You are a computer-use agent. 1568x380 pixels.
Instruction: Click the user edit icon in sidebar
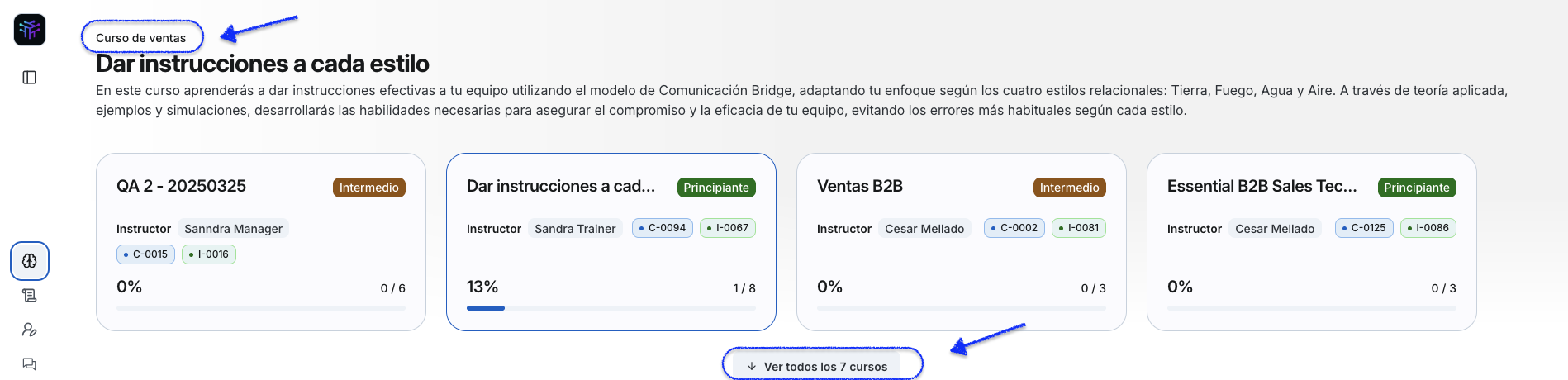[30, 330]
